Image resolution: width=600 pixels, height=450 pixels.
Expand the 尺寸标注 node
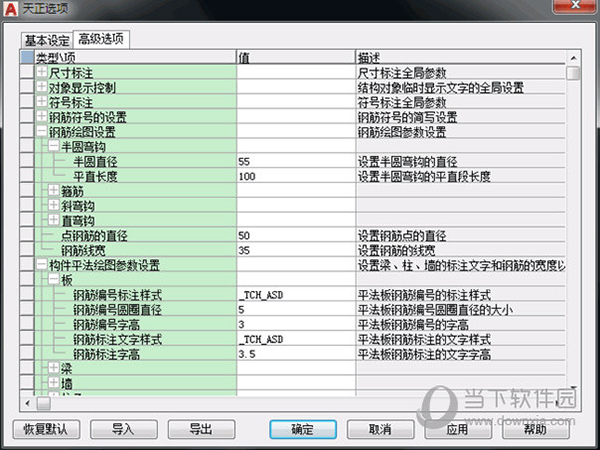point(42,72)
